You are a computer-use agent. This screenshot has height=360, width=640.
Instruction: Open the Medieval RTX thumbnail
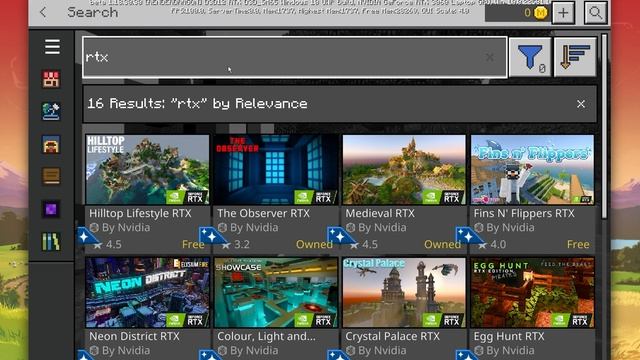point(404,169)
